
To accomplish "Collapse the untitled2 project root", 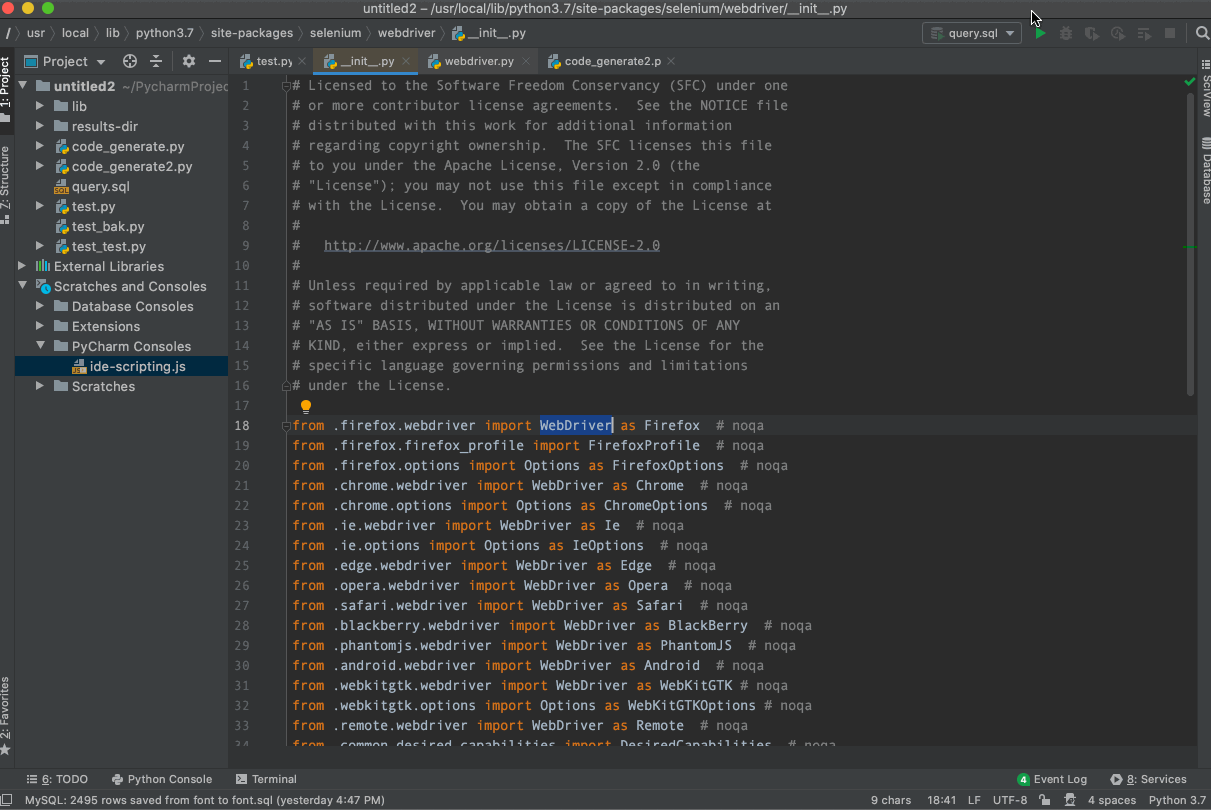I will [23, 86].
